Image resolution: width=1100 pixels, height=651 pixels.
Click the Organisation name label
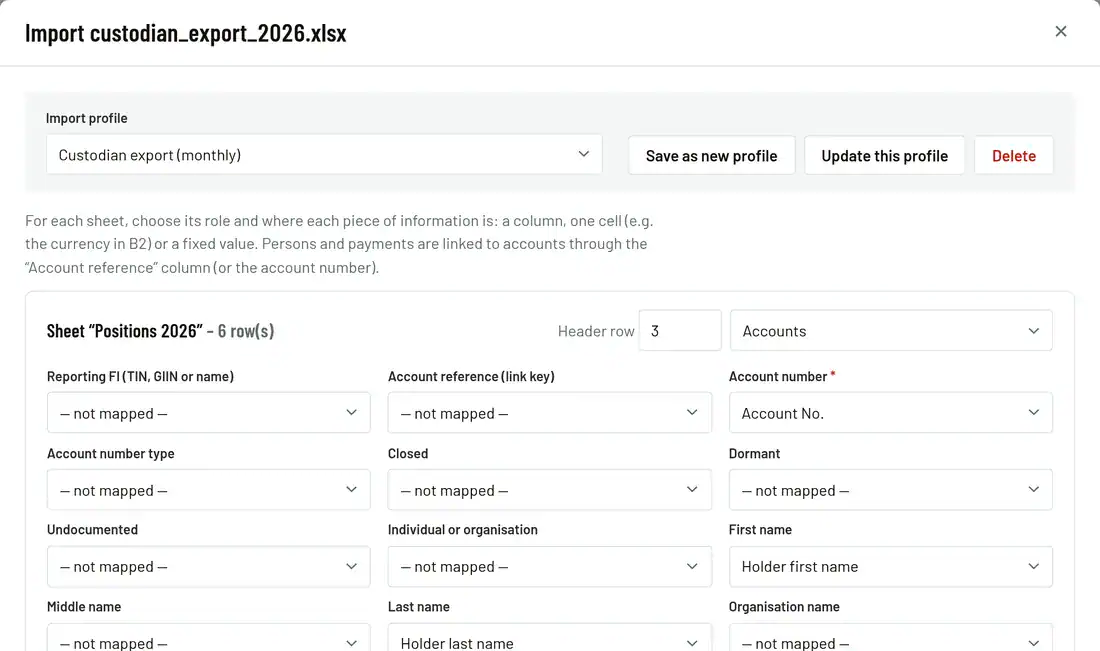784,607
